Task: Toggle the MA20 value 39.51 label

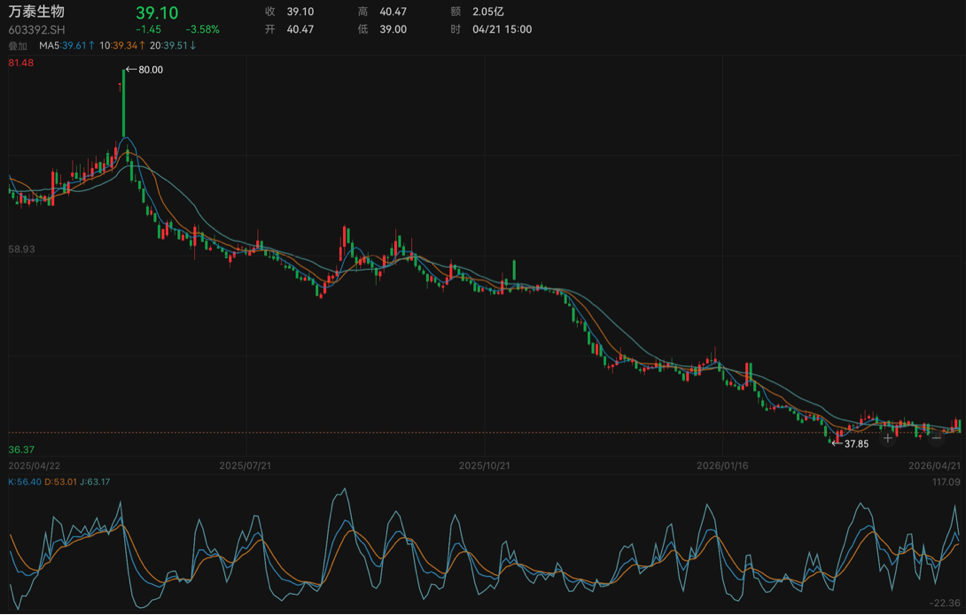Action: click(x=173, y=45)
